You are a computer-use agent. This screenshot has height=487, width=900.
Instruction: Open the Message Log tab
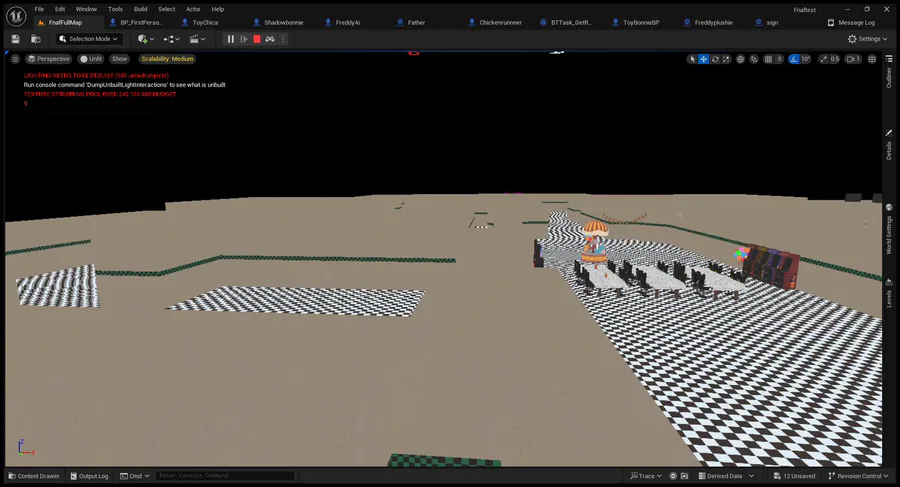[x=851, y=22]
